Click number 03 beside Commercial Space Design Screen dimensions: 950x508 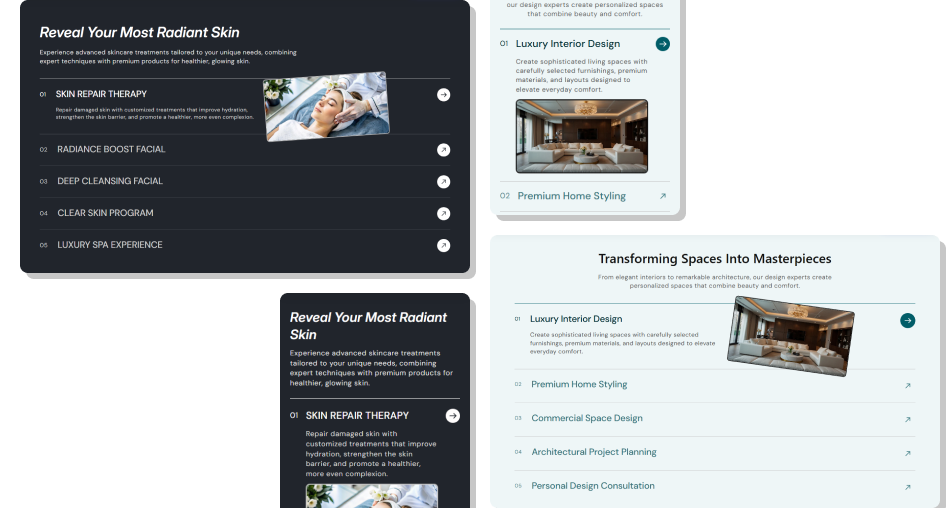pos(518,418)
